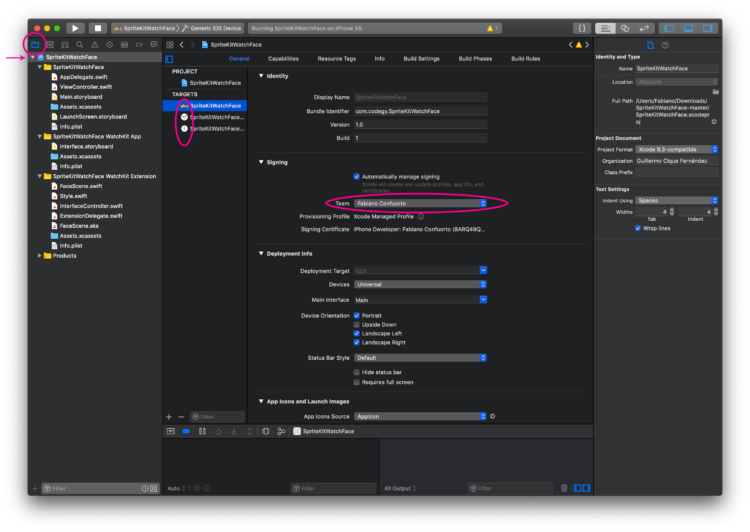Show the Standard editor
Image resolution: width=750 pixels, height=532 pixels.
click(605, 28)
